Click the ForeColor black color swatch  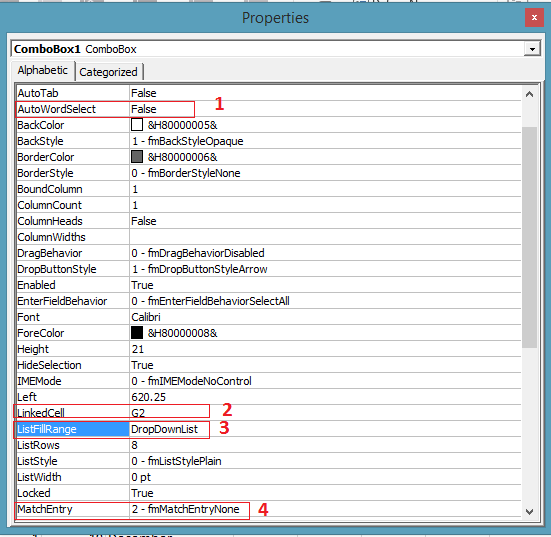(x=137, y=333)
